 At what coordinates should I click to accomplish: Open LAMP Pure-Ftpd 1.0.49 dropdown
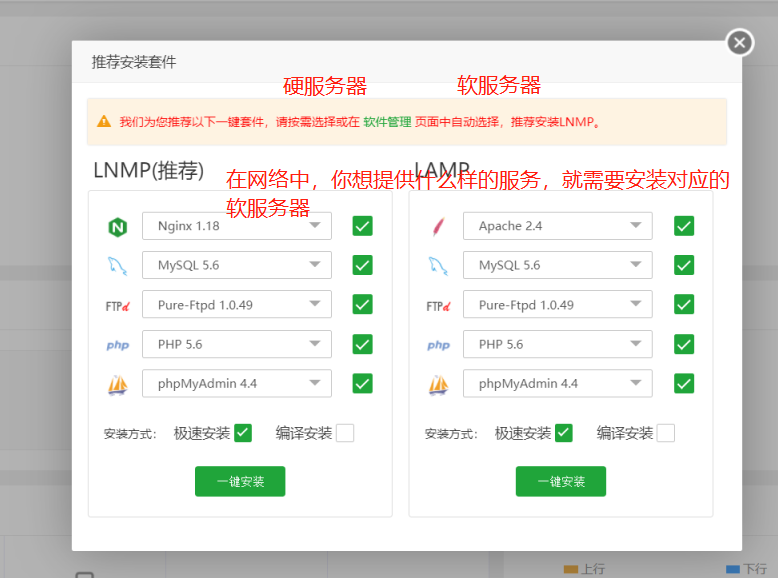[558, 304]
